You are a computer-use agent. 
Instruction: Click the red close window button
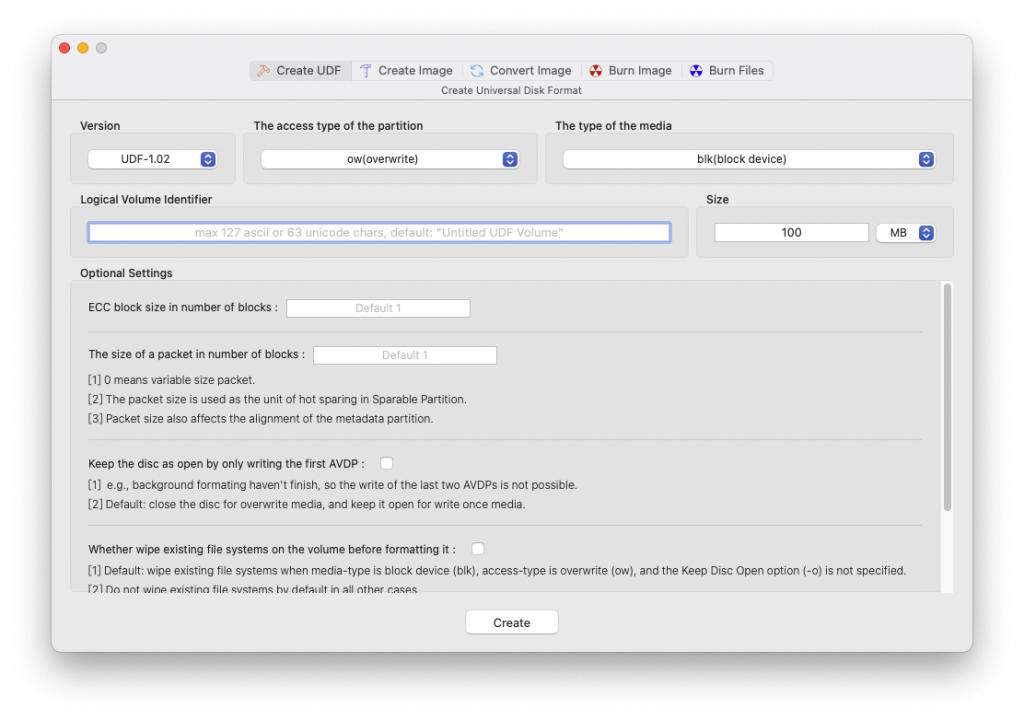tap(65, 48)
